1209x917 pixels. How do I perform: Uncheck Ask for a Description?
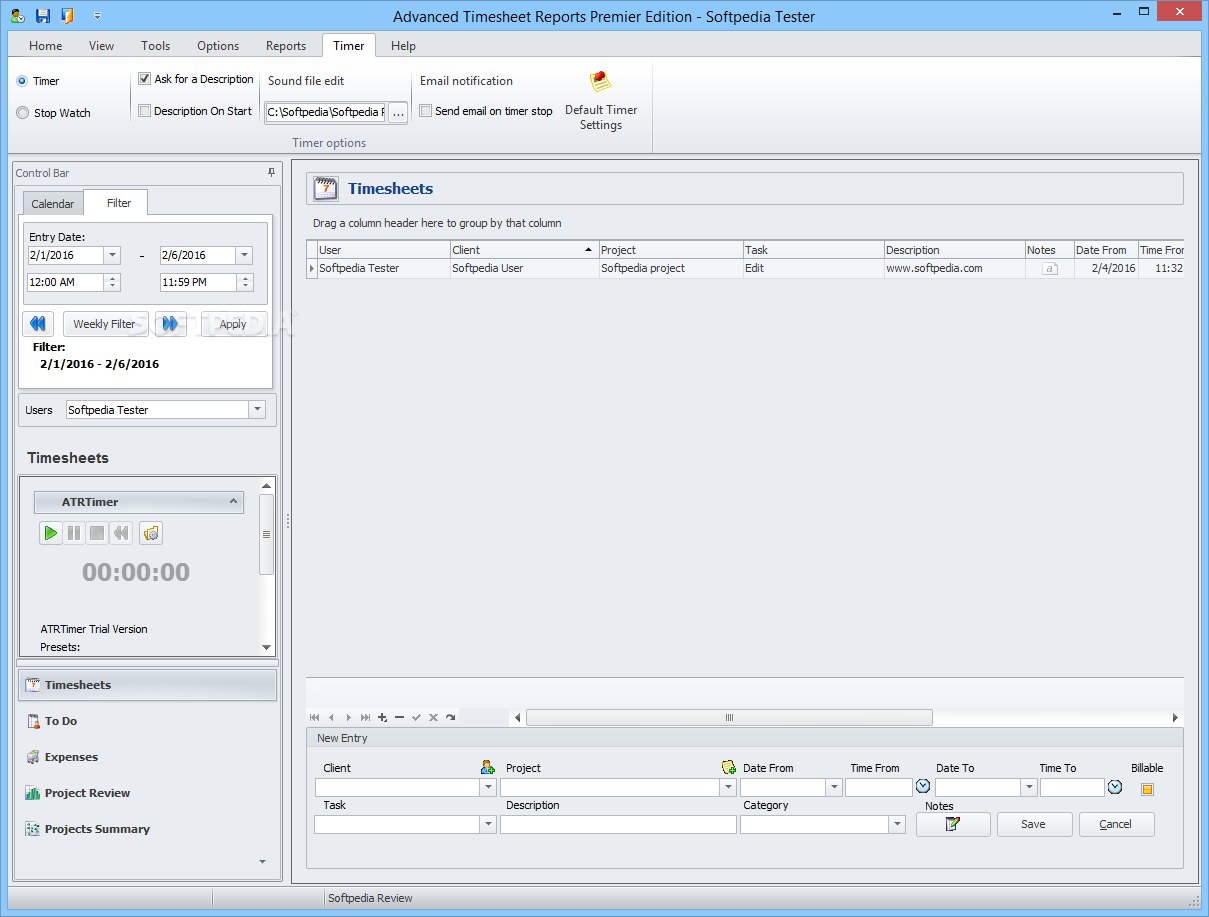pos(144,79)
